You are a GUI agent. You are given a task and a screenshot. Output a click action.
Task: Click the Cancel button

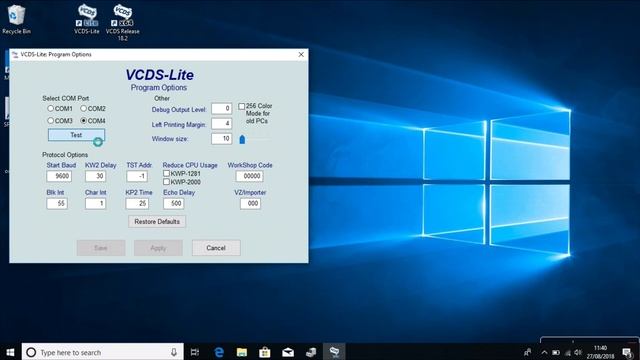coord(216,248)
